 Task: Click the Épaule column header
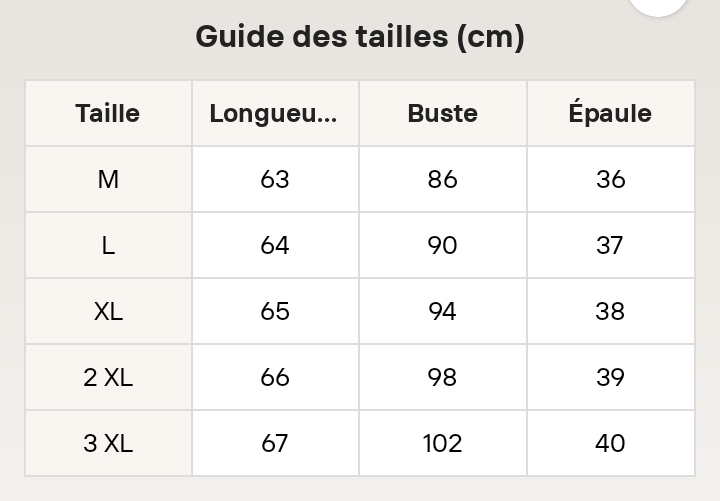611,113
